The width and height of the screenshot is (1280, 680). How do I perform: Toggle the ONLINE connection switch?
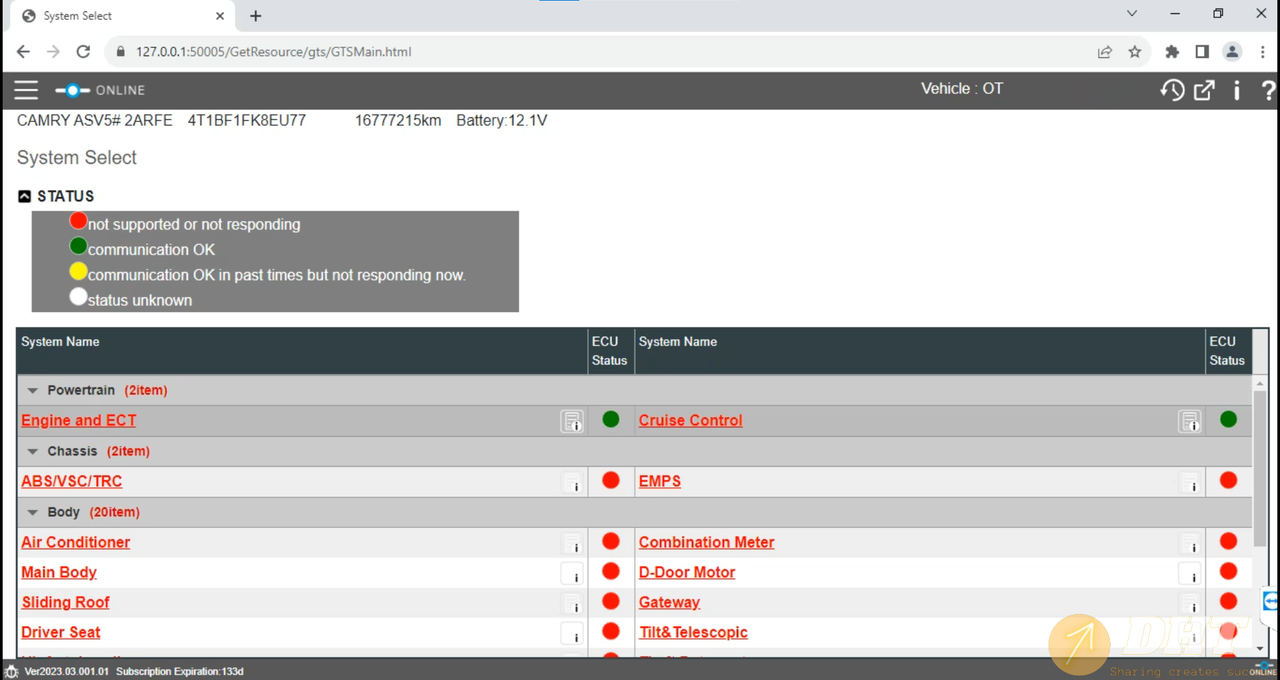tap(73, 90)
